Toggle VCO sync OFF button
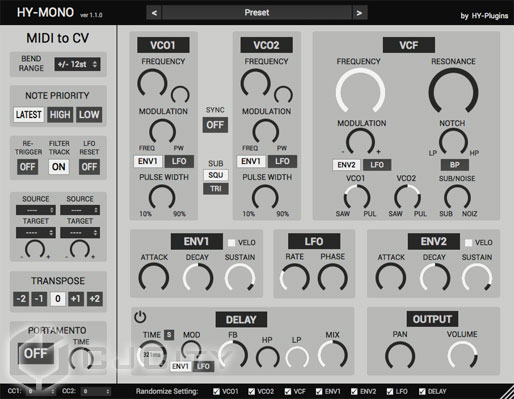 coord(215,125)
